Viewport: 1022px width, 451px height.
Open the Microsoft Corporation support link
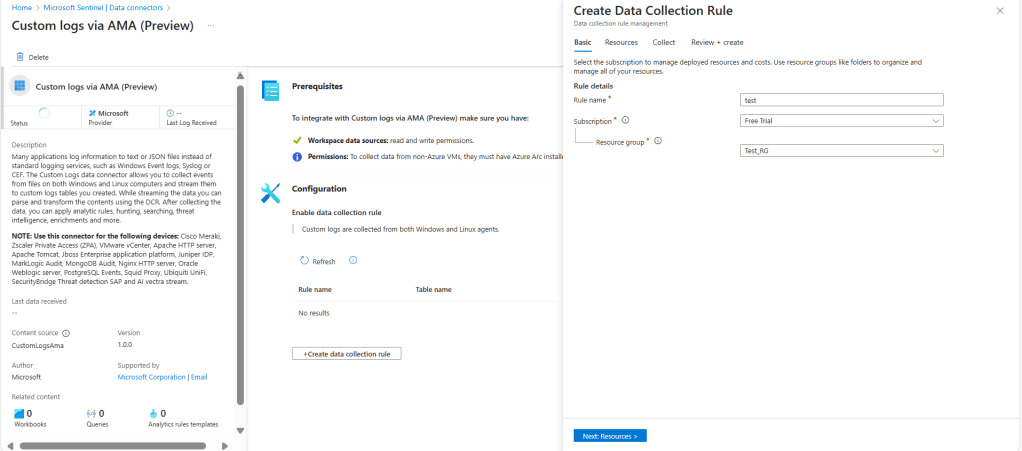(152, 377)
